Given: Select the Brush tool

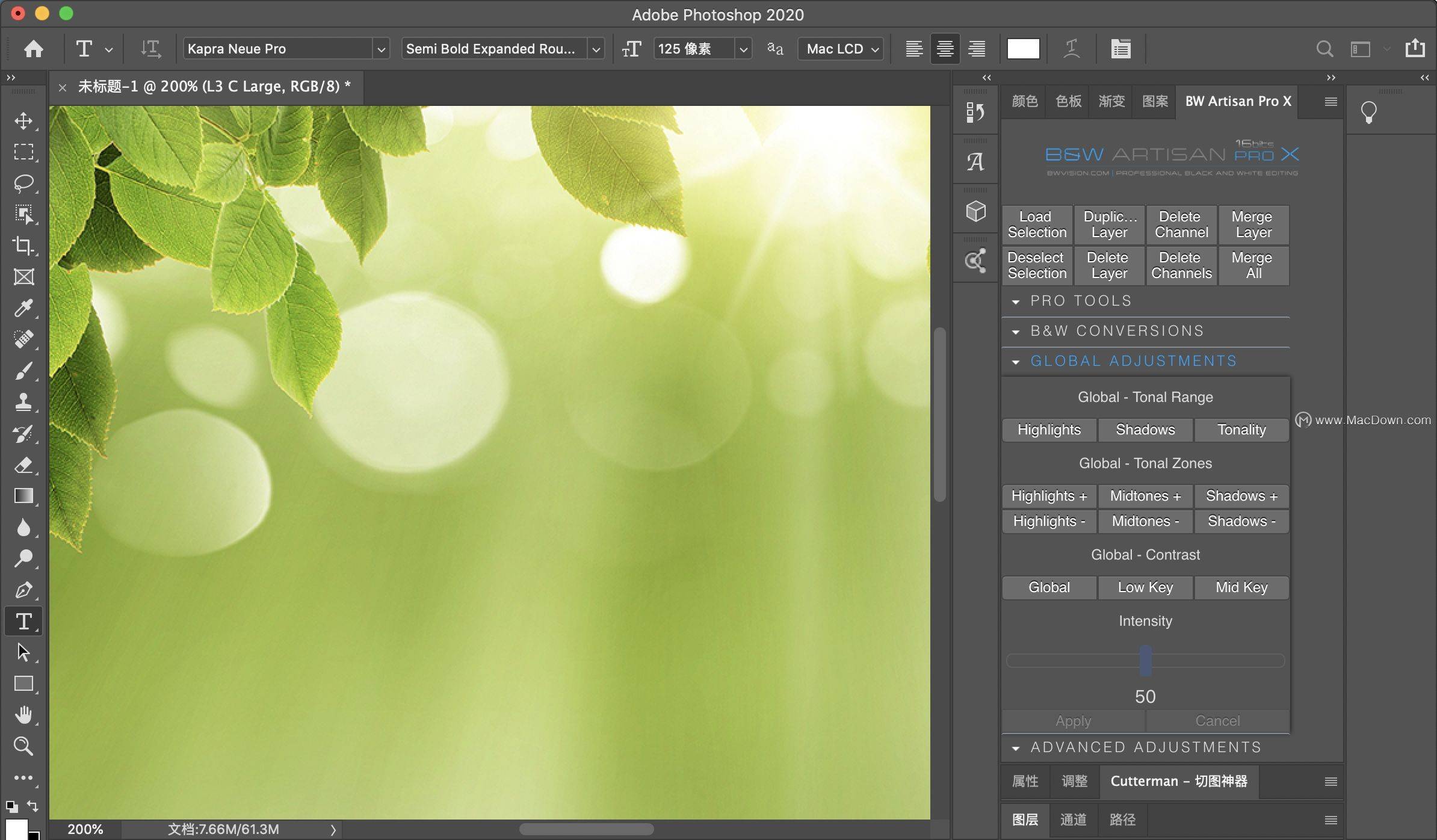Looking at the screenshot, I should (x=23, y=371).
